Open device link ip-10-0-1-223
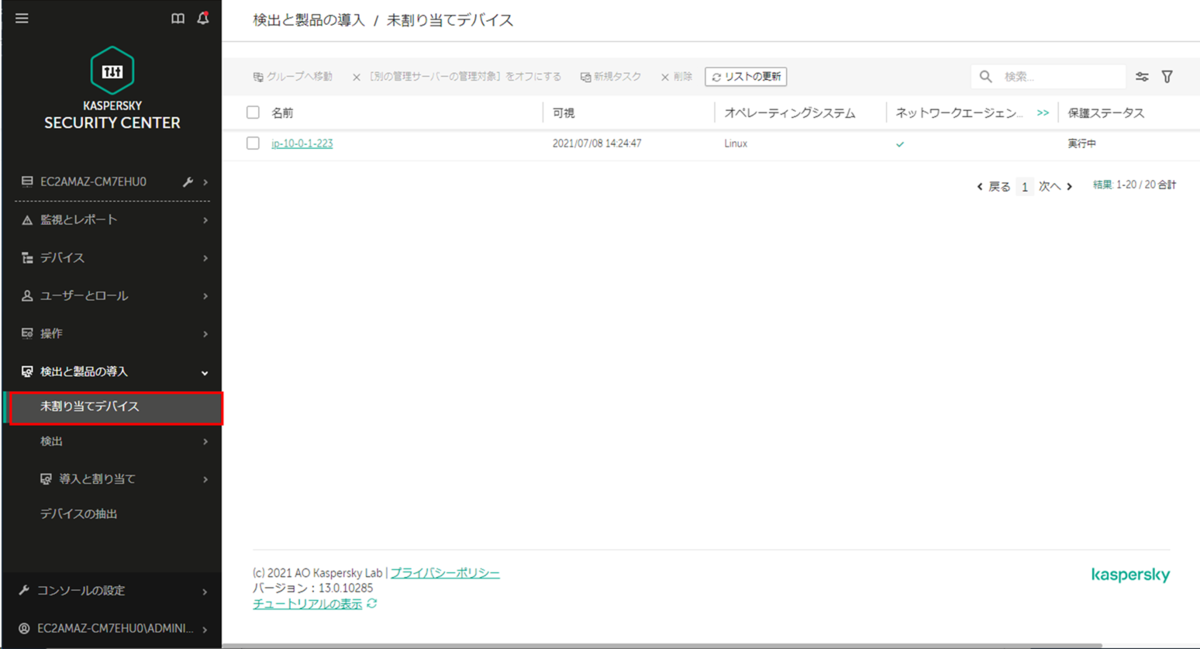 [302, 144]
